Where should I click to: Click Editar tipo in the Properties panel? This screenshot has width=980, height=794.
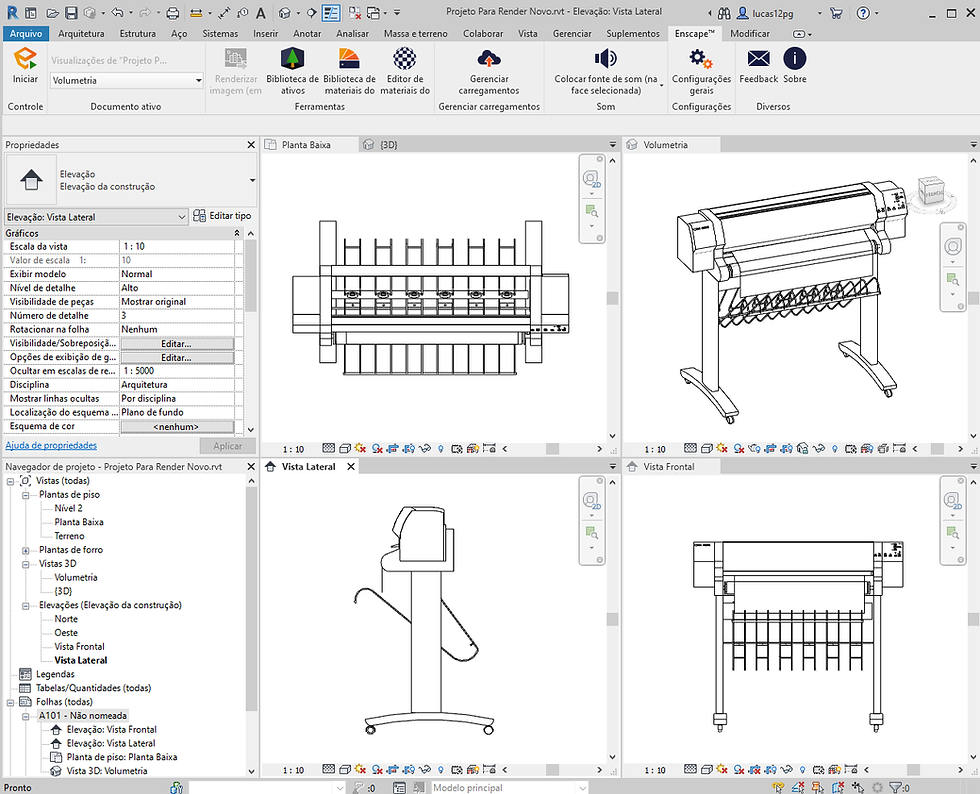pyautogui.click(x=230, y=216)
